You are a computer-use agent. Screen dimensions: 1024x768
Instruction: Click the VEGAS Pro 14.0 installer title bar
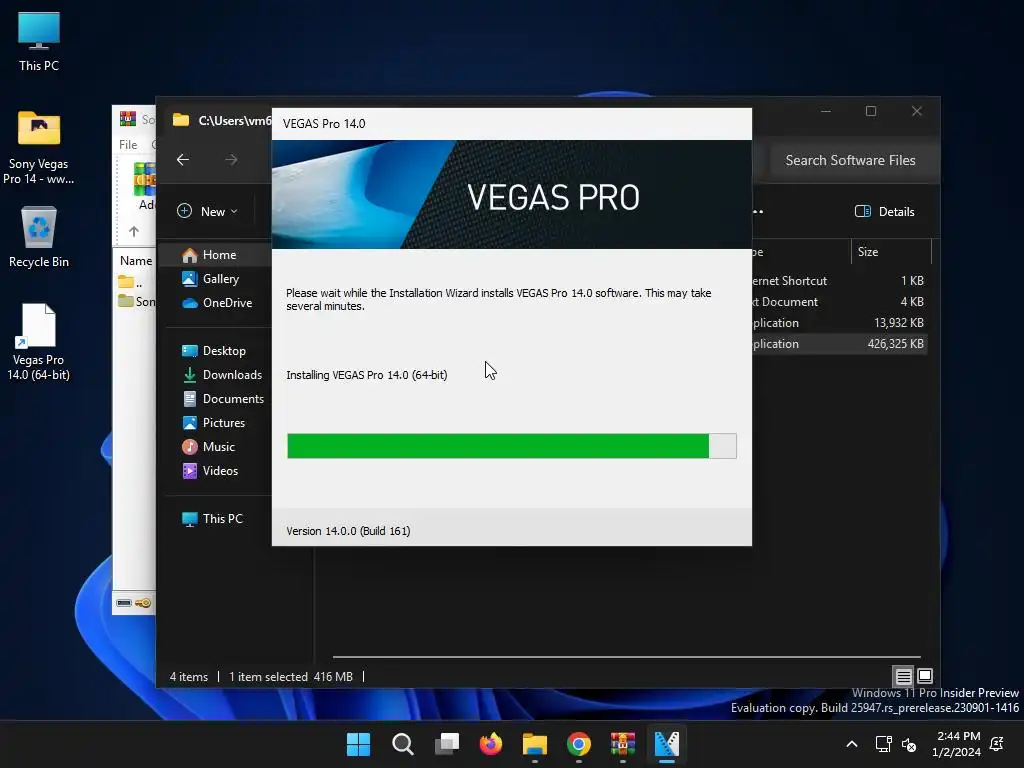[x=512, y=123]
